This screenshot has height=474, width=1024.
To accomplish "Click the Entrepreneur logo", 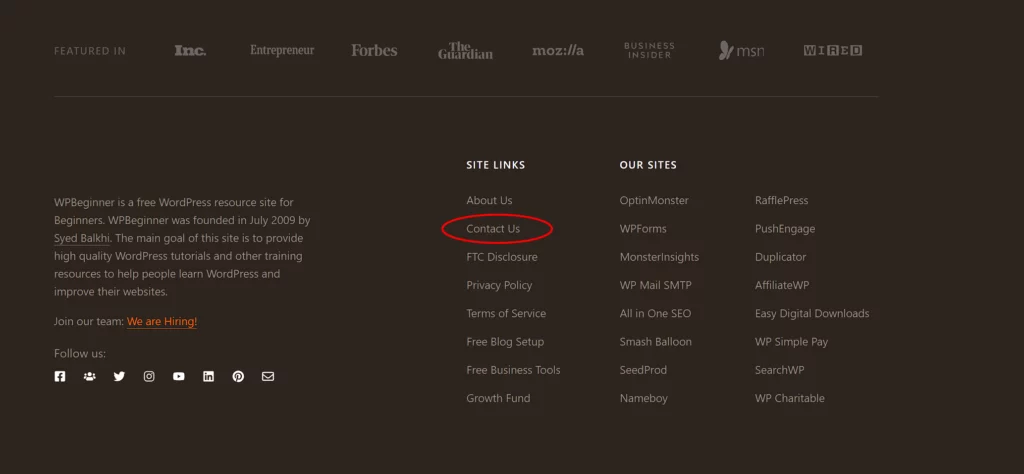I will coord(282,50).
